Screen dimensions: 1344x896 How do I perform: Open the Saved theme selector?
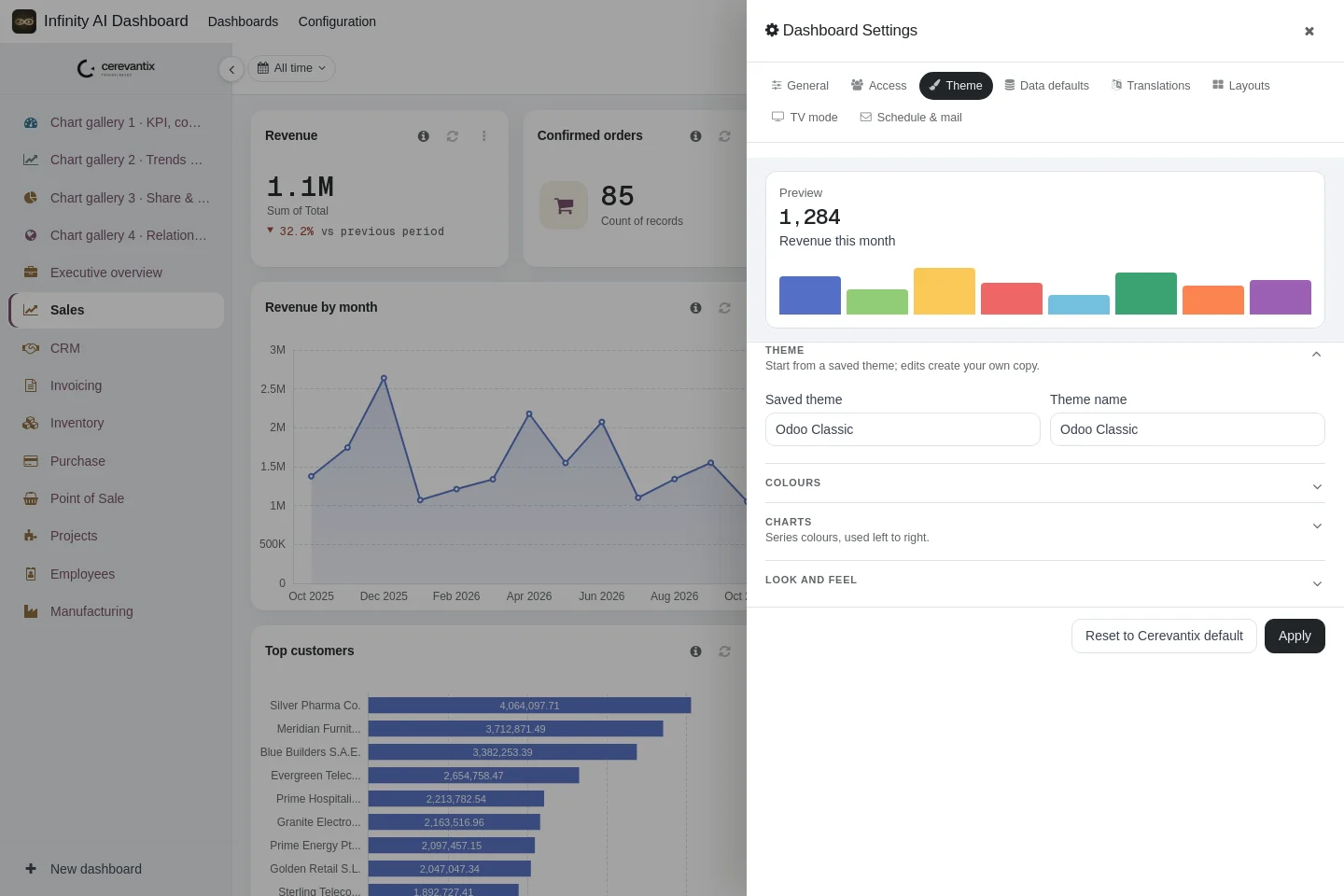point(903,429)
